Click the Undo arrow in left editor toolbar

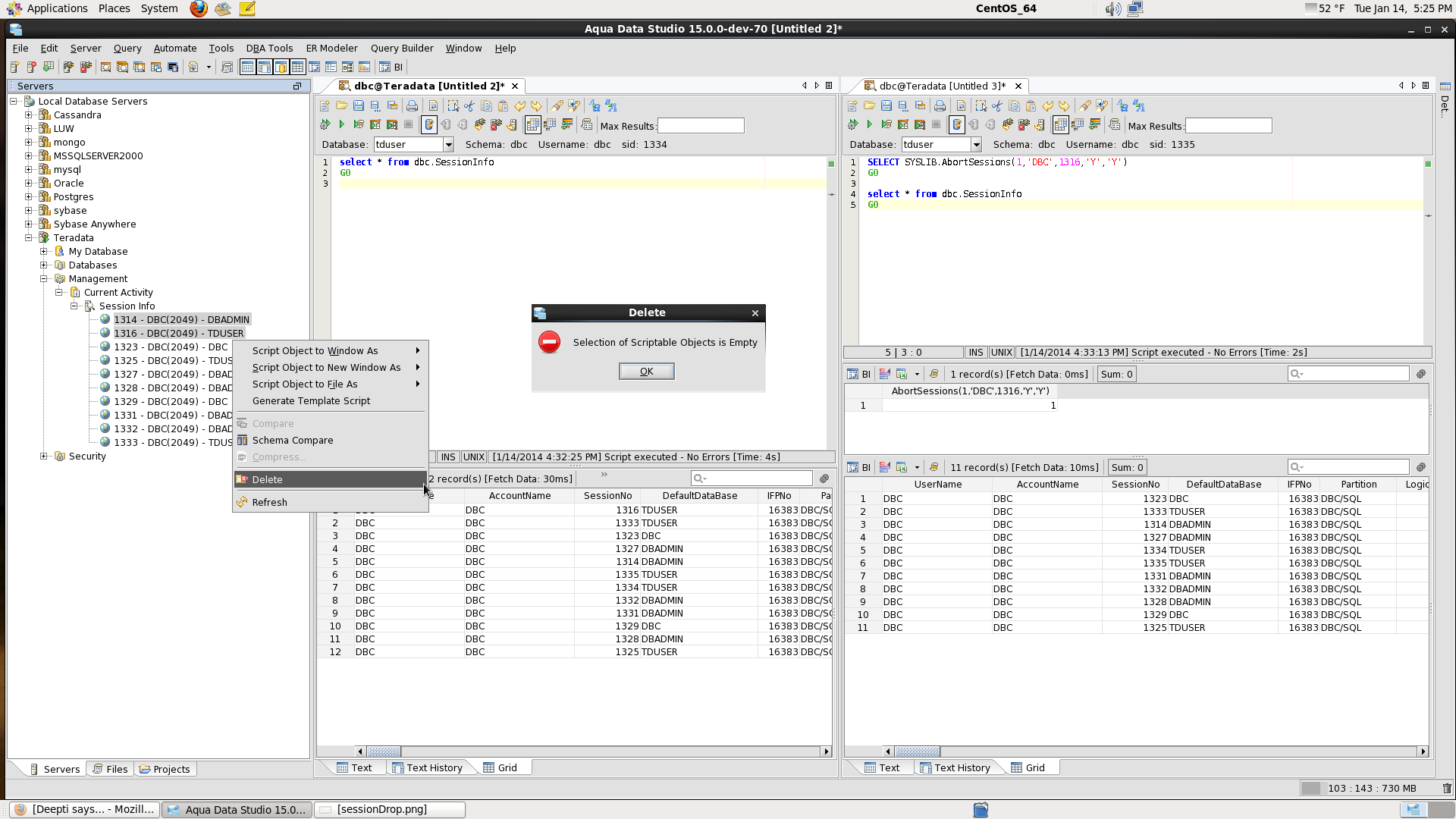[519, 106]
